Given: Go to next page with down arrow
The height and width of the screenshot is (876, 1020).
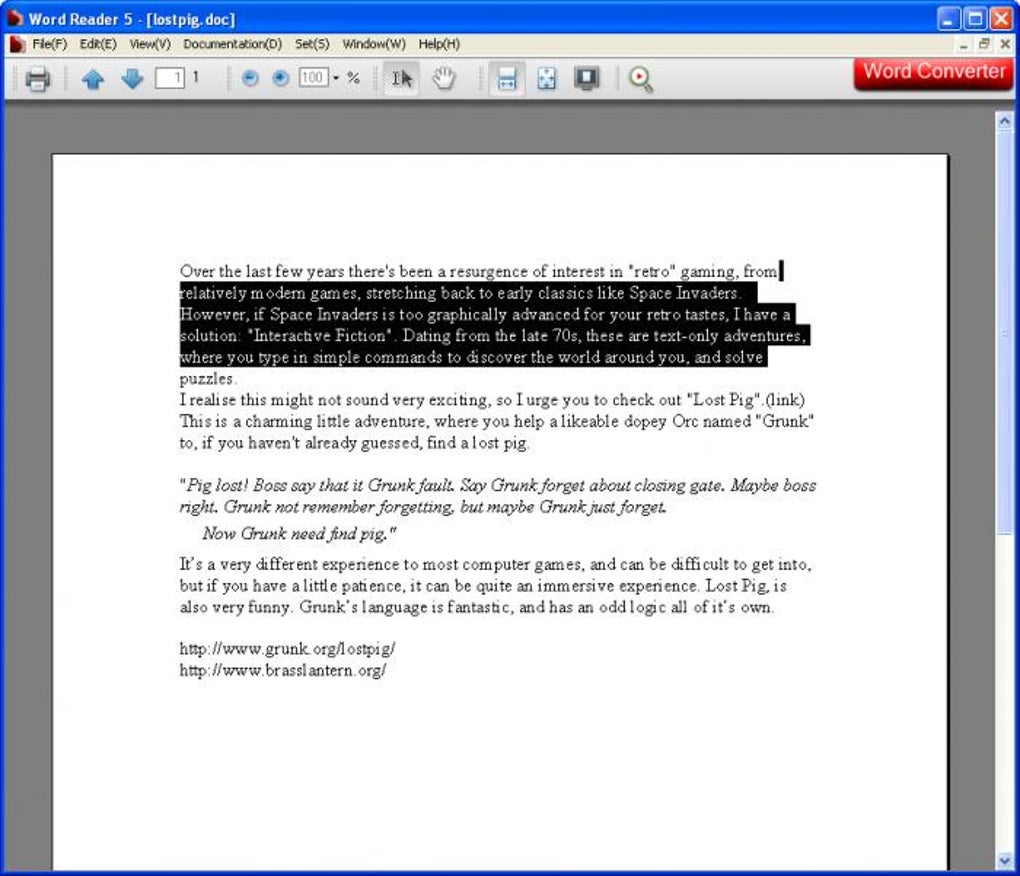Looking at the screenshot, I should (x=132, y=79).
